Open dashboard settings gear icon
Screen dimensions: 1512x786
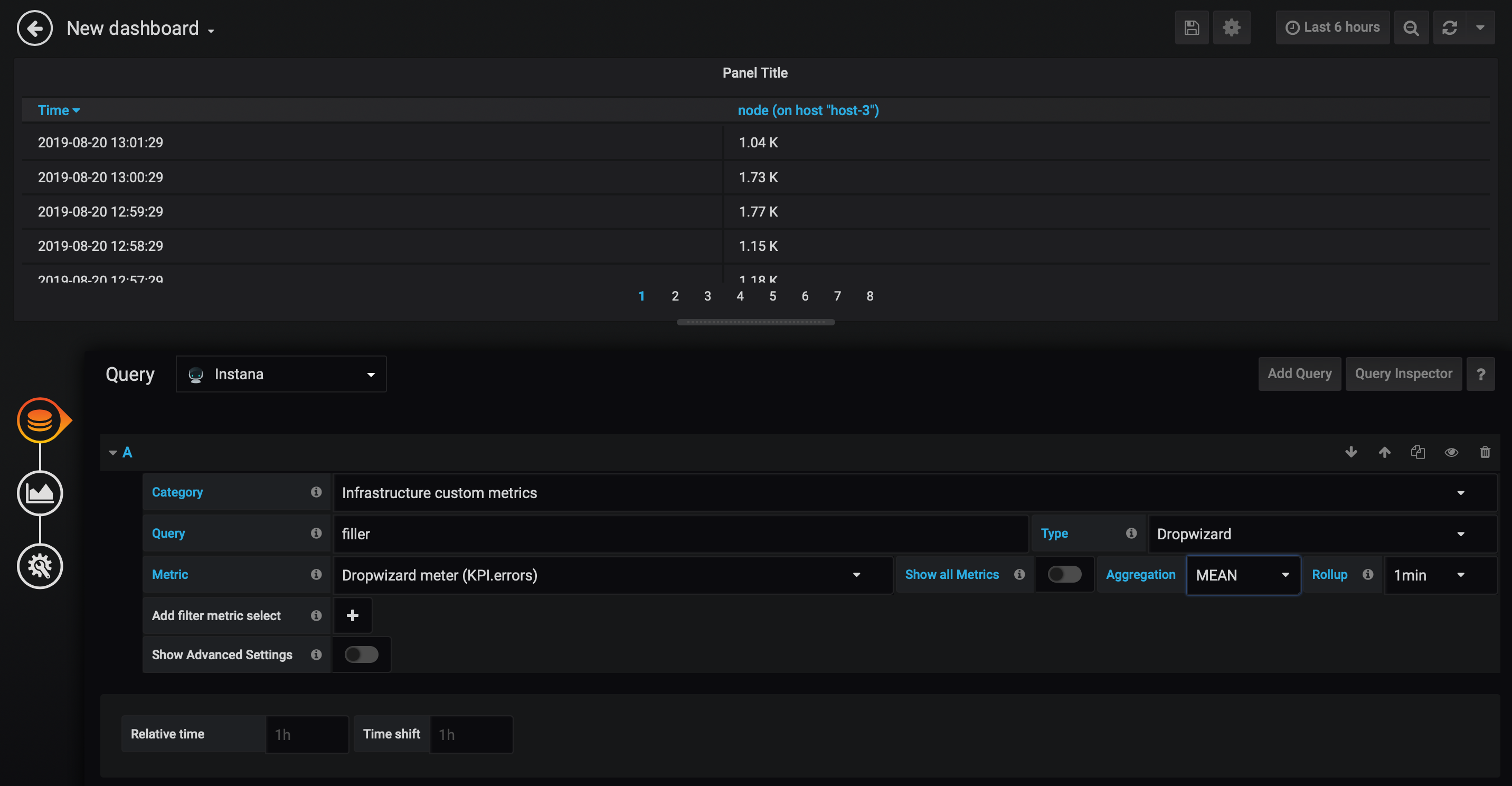(1231, 27)
